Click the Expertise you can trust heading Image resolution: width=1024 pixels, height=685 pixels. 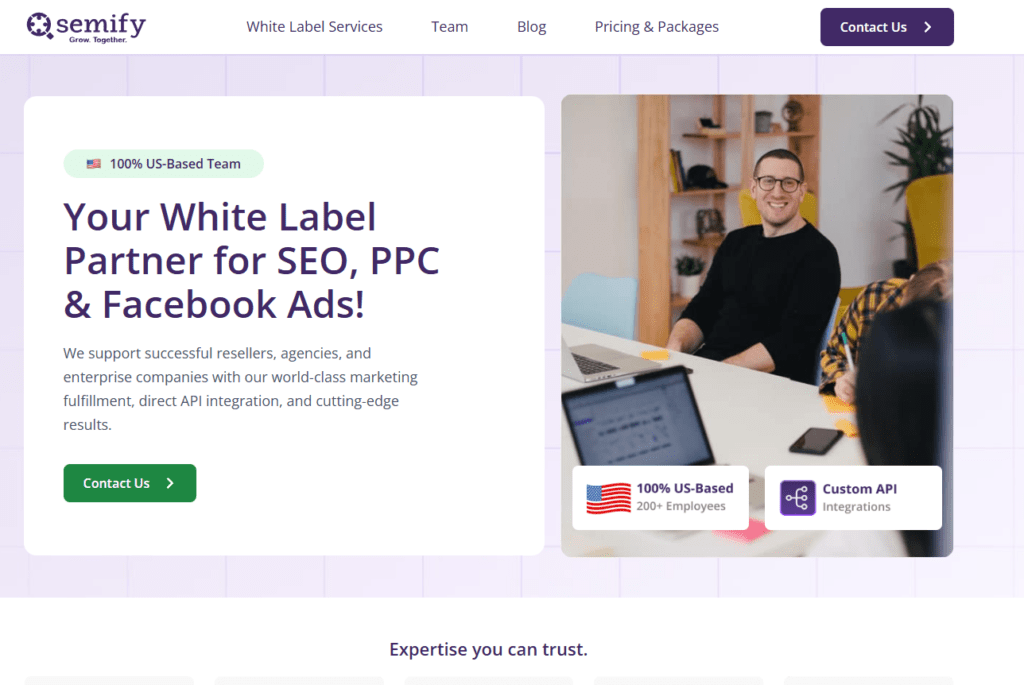tap(488, 649)
